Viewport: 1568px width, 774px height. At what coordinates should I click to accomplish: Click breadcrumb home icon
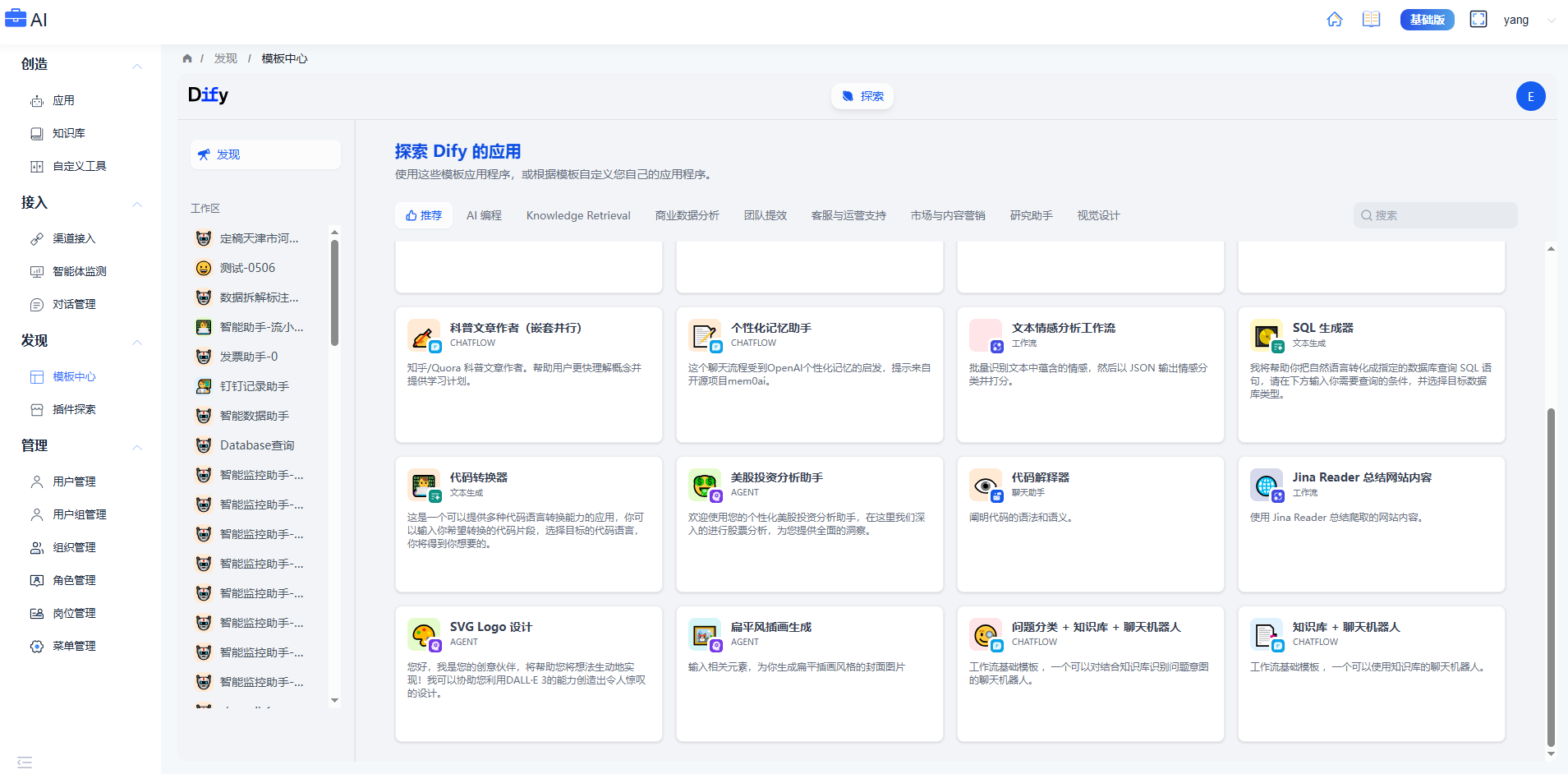point(187,58)
